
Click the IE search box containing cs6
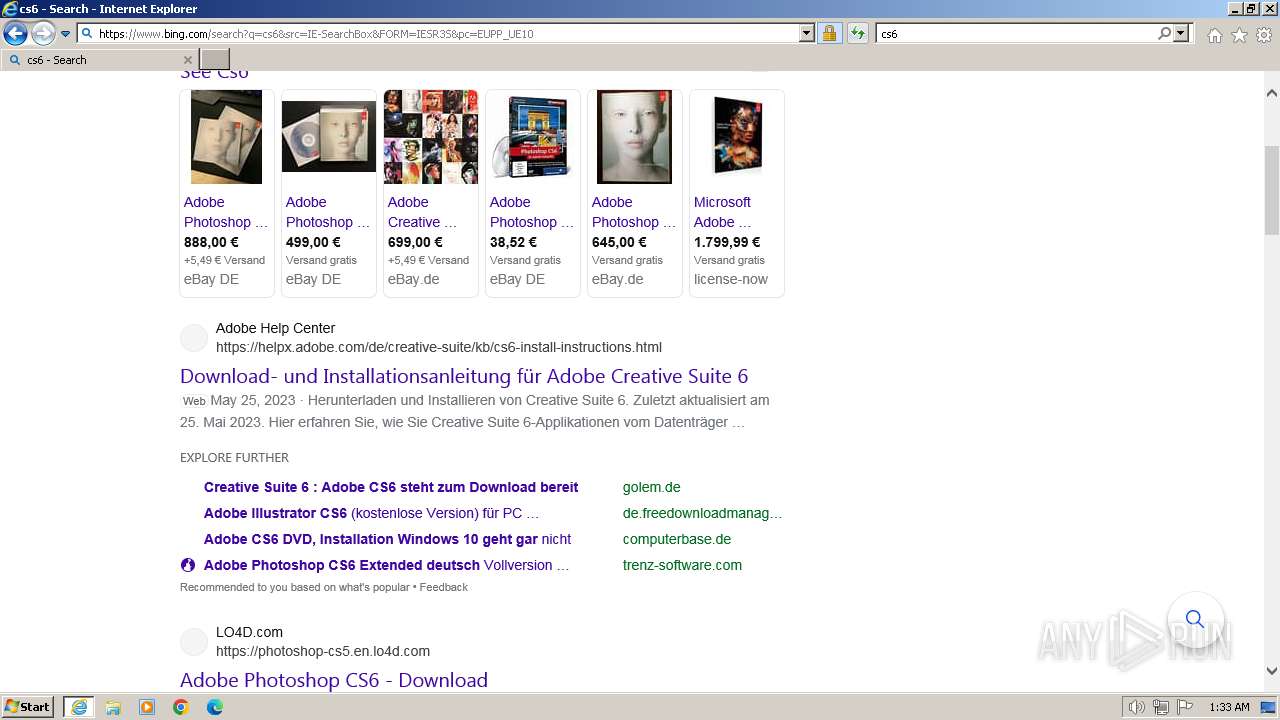1016,33
